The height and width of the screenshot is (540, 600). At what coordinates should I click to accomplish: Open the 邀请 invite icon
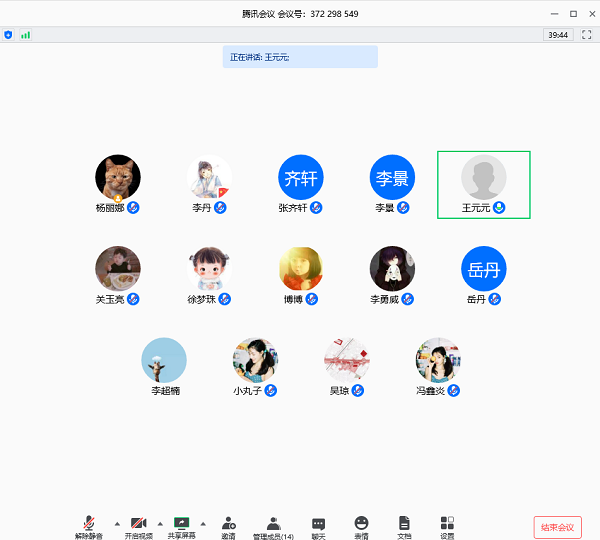229,523
